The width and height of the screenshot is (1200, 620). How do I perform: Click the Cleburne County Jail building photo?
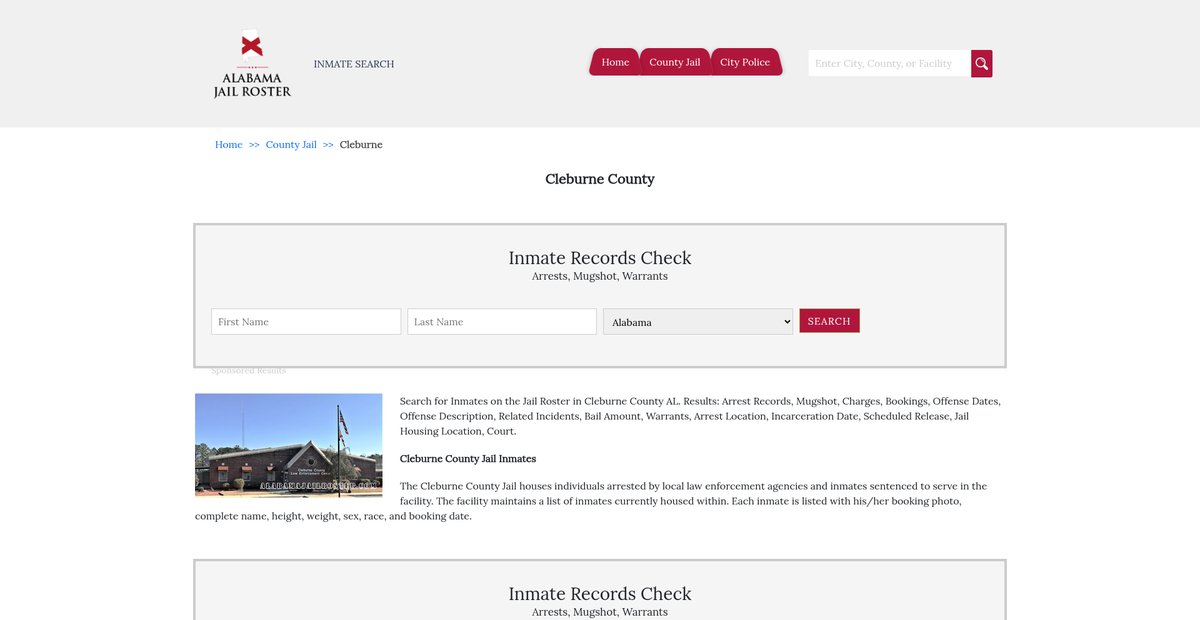click(289, 445)
